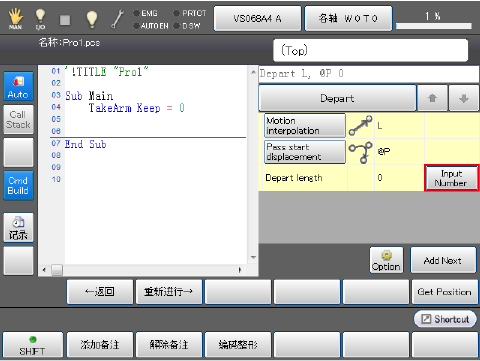
Task: Open the Pass start displacement selector
Action: pyautogui.click(x=305, y=152)
